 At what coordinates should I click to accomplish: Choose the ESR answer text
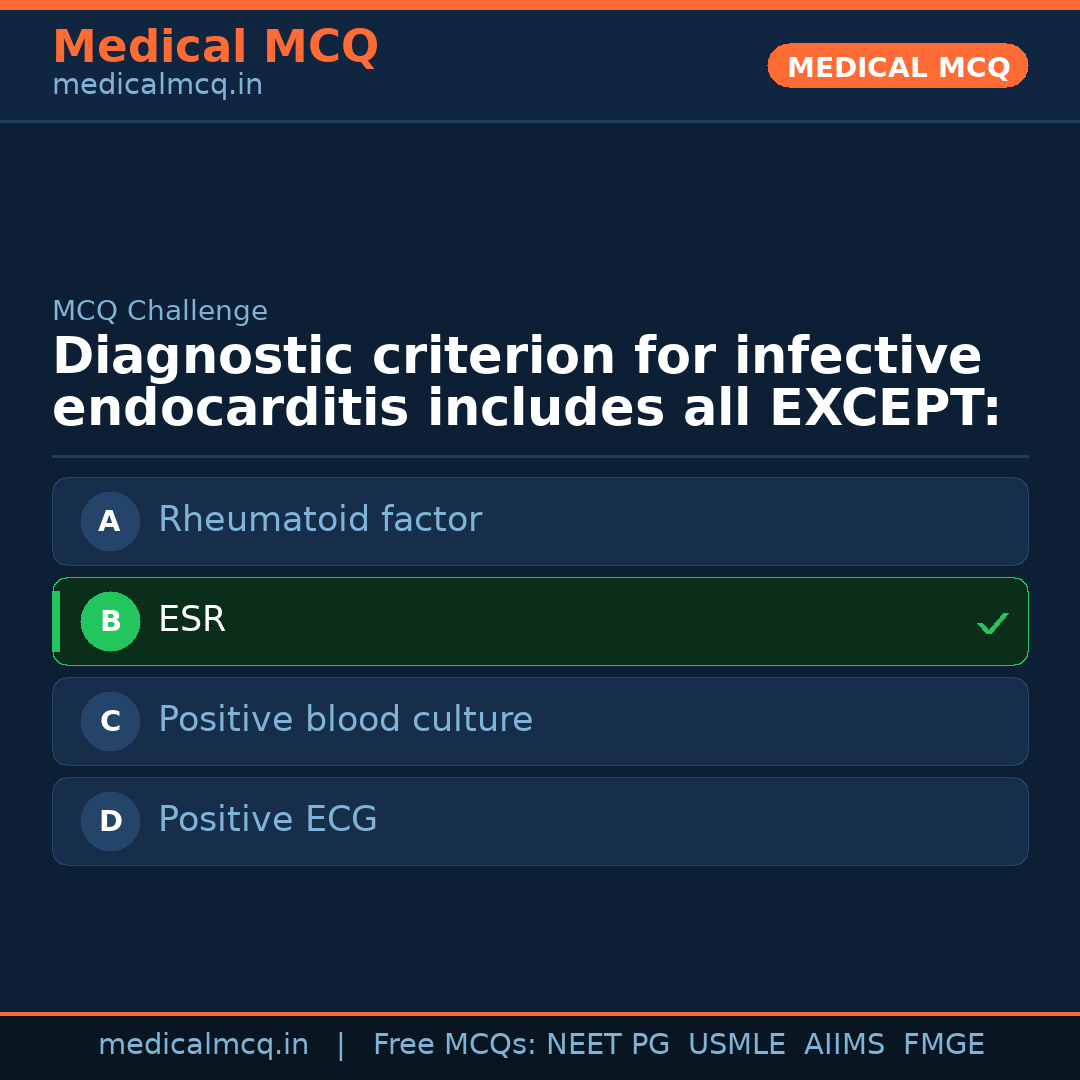click(x=192, y=620)
